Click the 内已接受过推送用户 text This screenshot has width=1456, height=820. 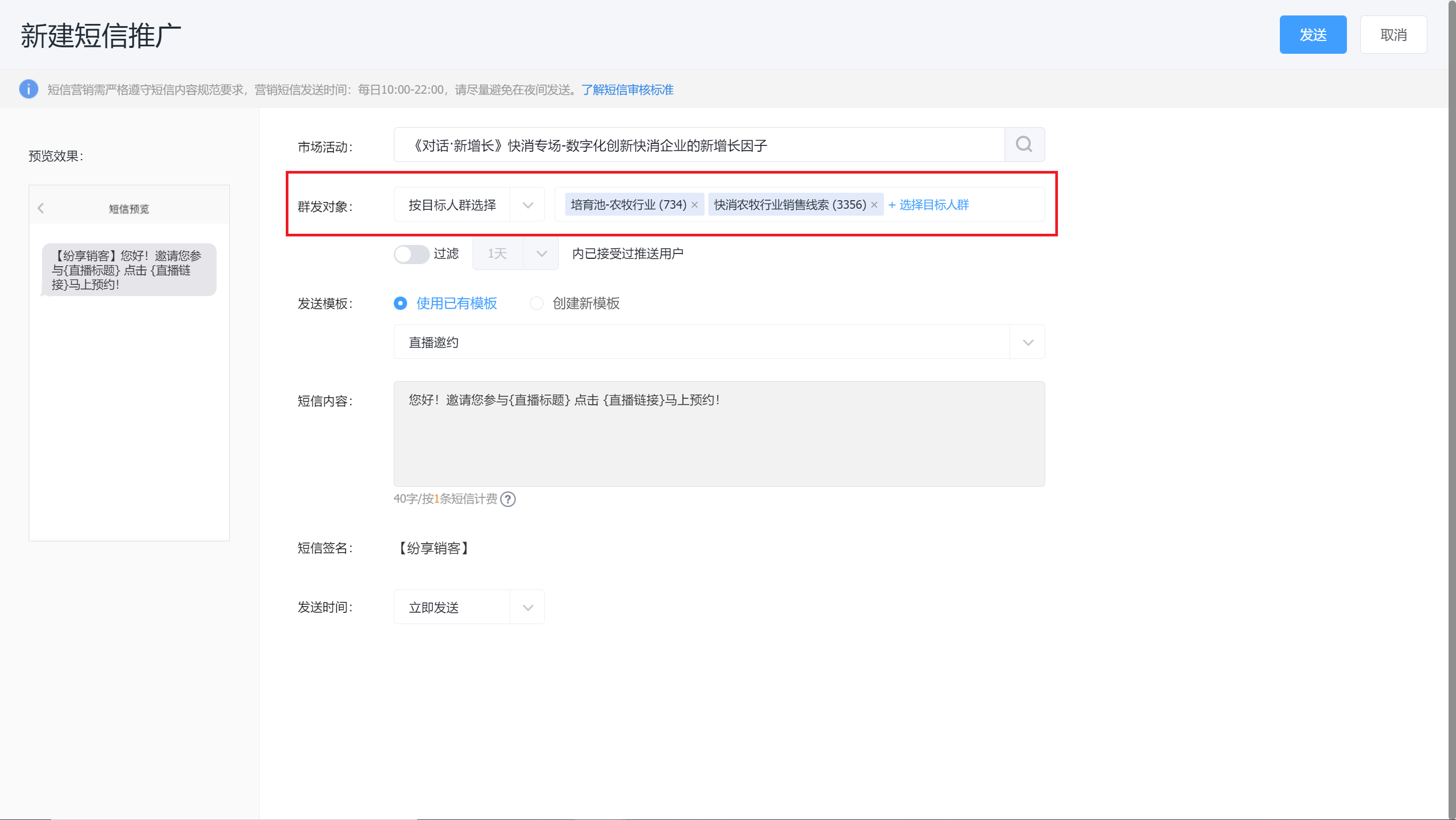pyautogui.click(x=627, y=254)
